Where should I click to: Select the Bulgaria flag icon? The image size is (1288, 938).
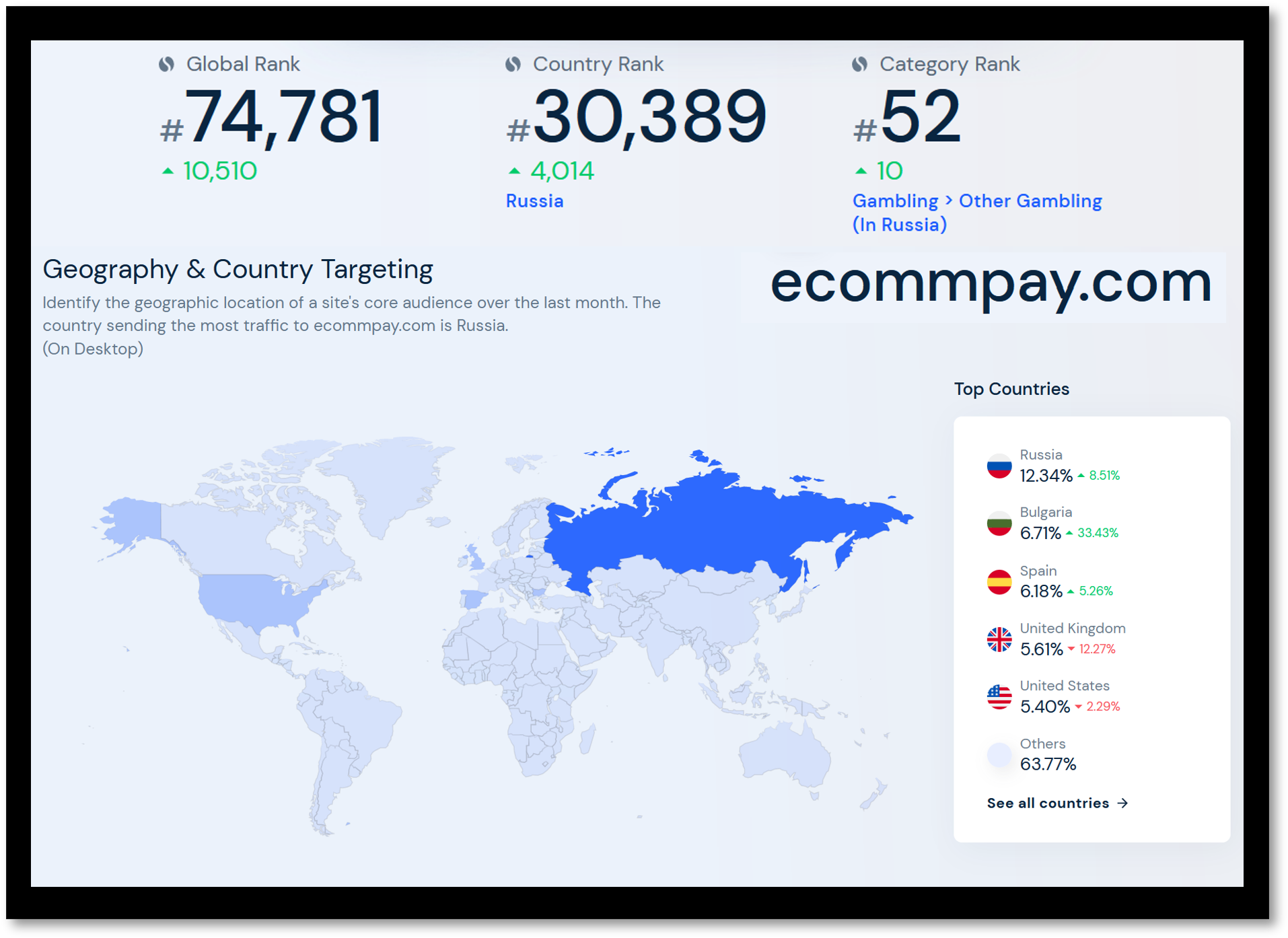[x=999, y=522]
